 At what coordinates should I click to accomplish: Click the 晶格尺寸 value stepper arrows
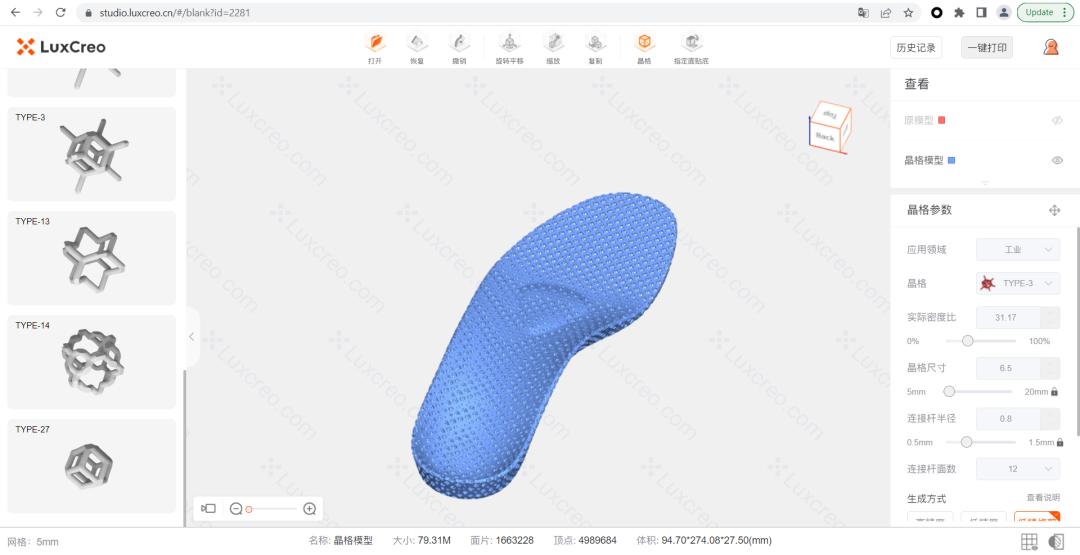click(1050, 368)
